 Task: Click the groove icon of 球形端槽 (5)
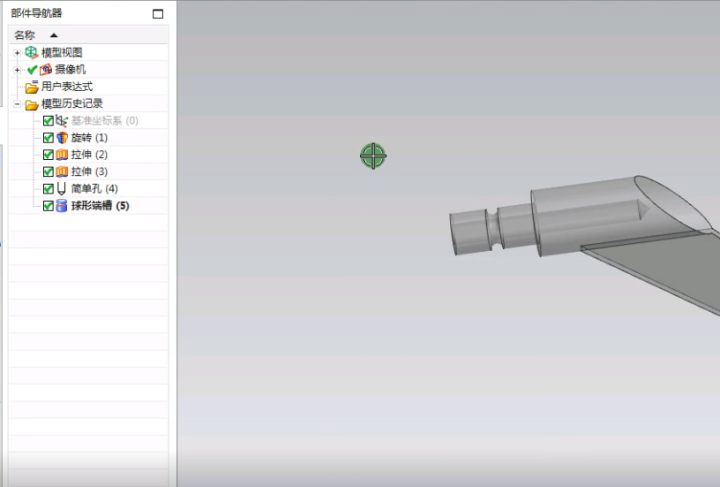pyautogui.click(x=62, y=206)
